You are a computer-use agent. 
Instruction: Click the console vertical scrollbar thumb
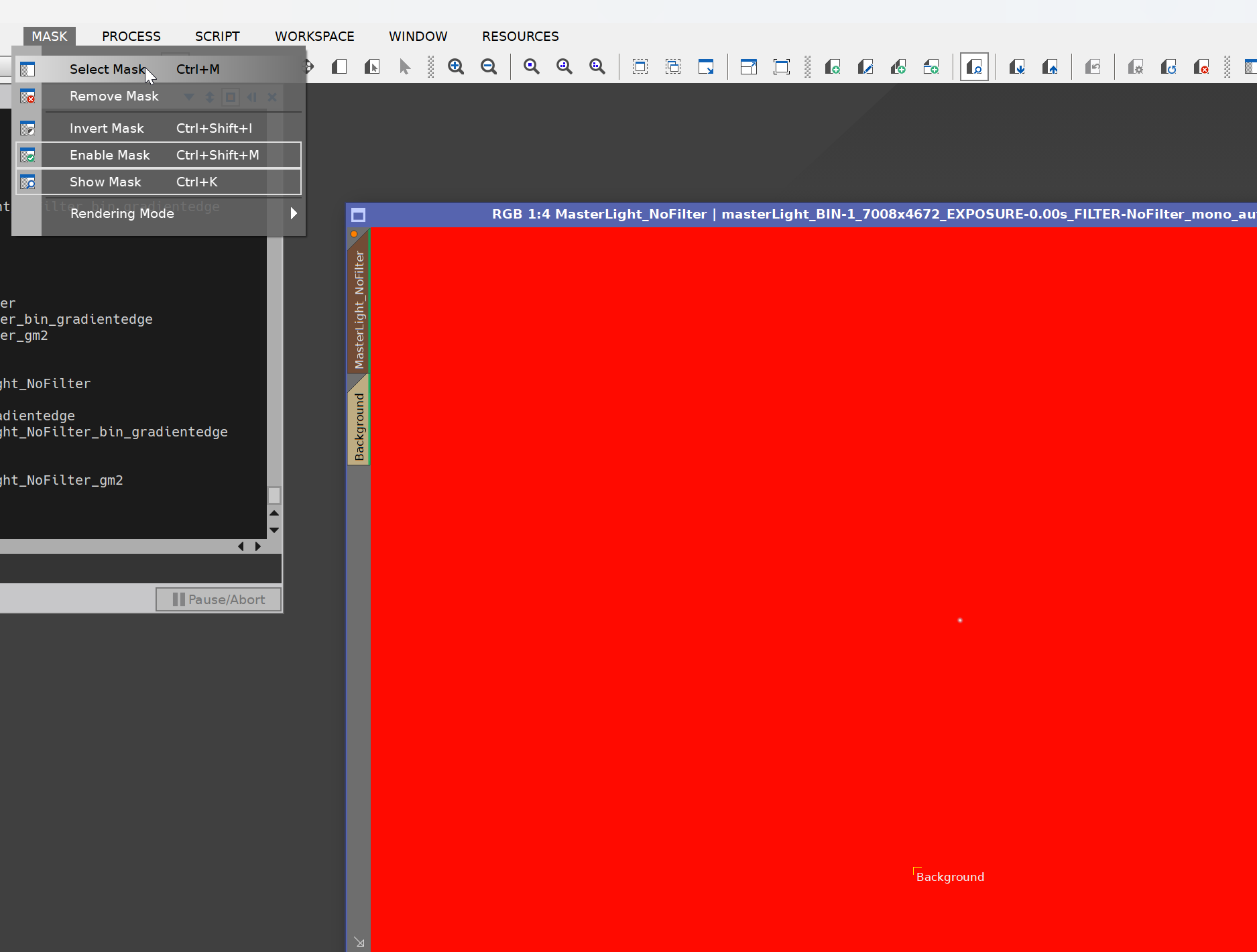click(x=274, y=495)
